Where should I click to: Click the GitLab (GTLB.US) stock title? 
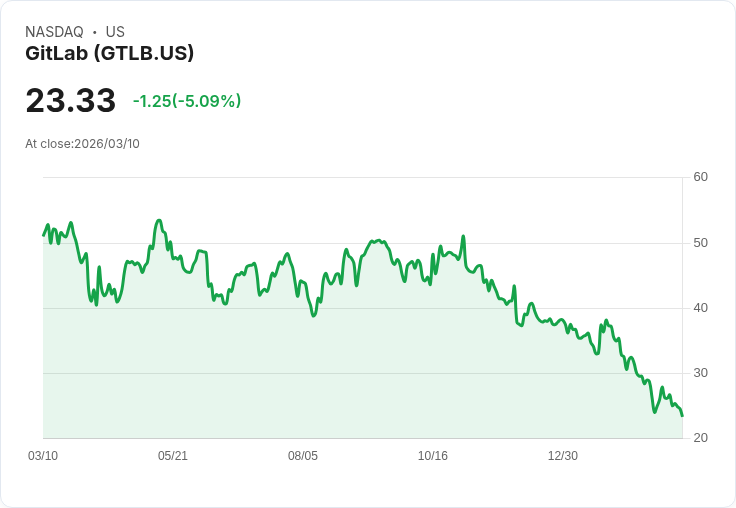(109, 53)
